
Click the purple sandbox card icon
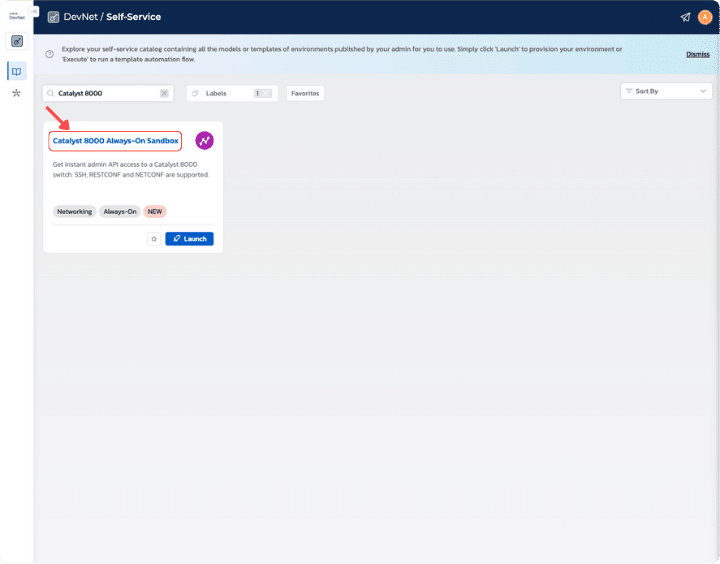204,141
